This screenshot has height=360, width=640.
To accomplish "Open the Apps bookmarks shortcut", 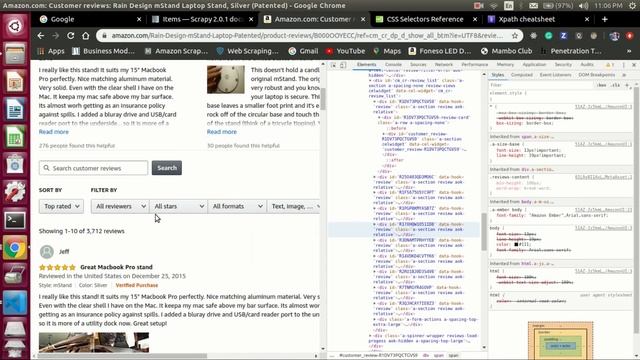I will 51,51.
